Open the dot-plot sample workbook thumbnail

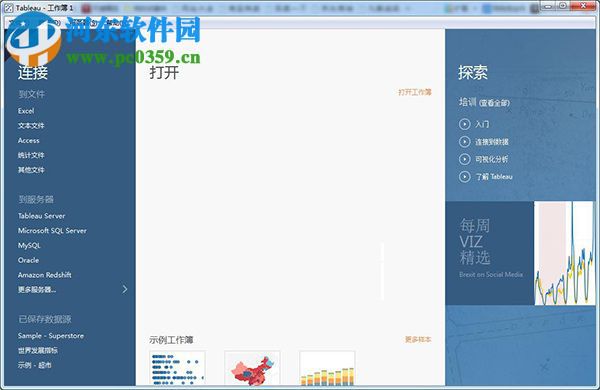(x=177, y=368)
